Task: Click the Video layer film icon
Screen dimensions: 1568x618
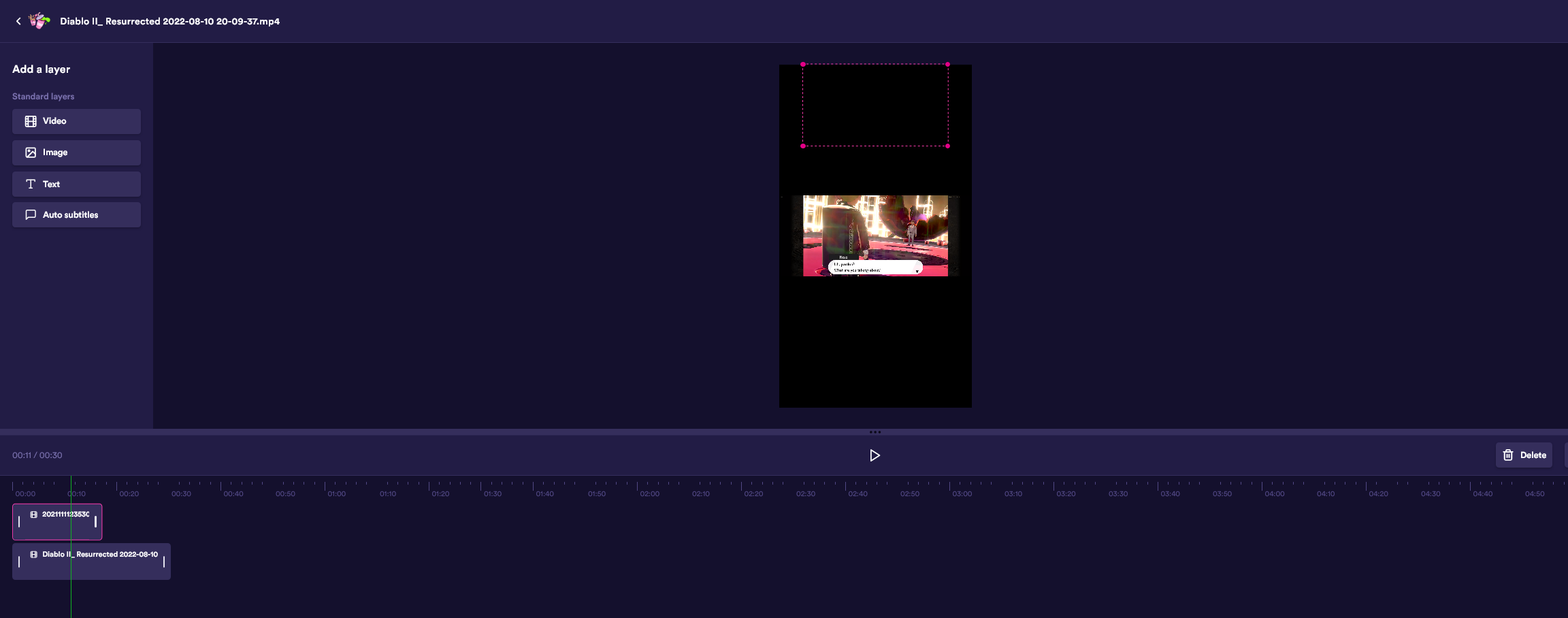Action: [31, 121]
